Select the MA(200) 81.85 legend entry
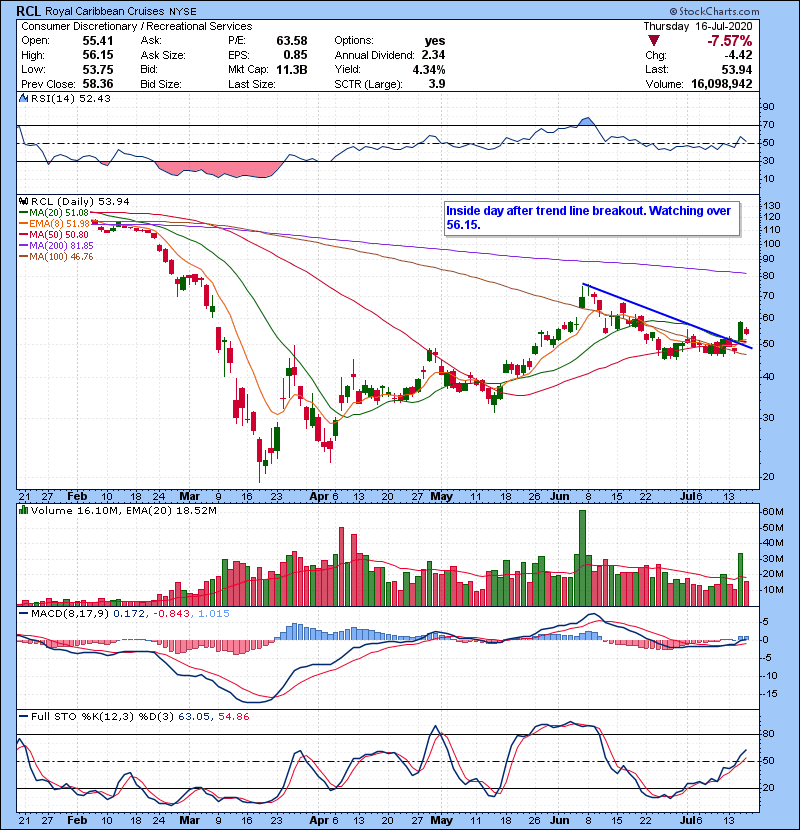This screenshot has height=830, width=800. 56,246
